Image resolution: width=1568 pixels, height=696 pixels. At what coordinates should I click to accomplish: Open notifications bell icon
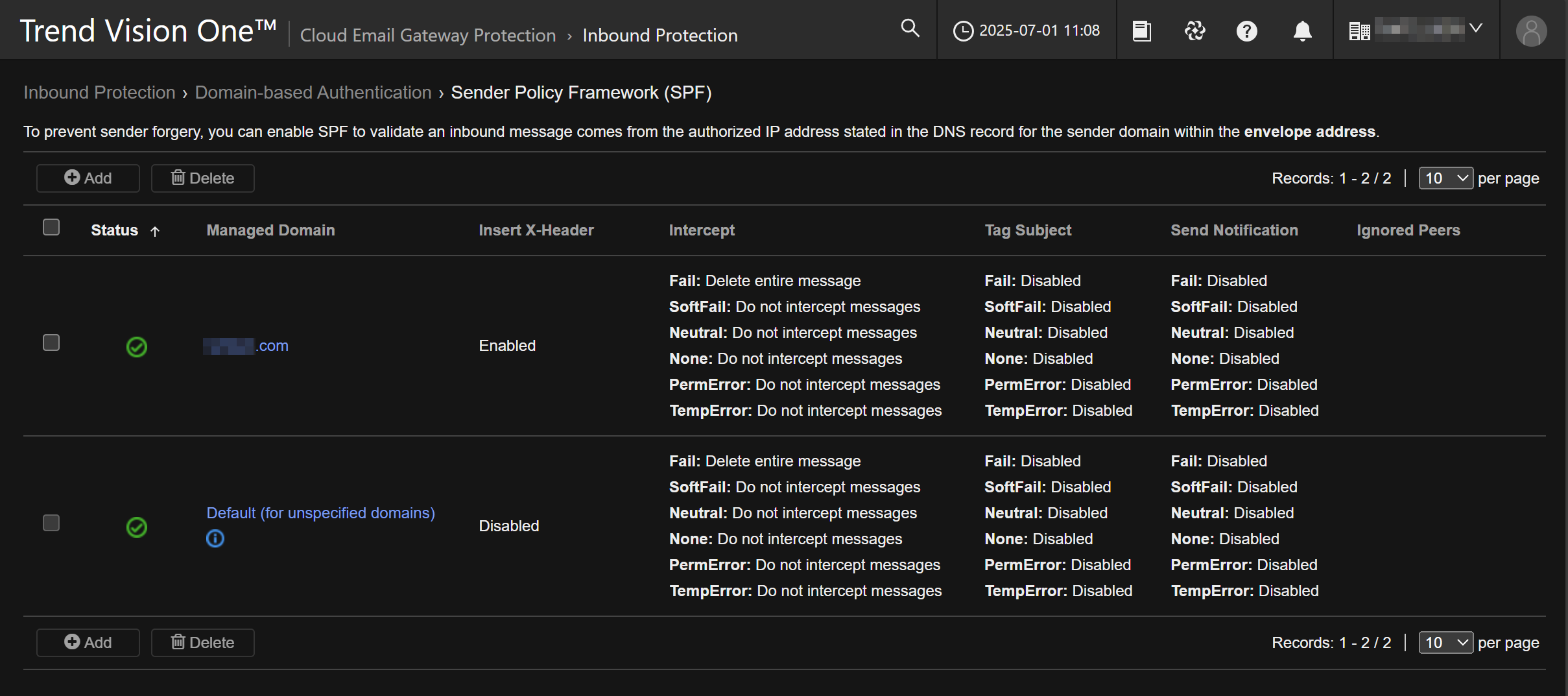click(x=1302, y=30)
